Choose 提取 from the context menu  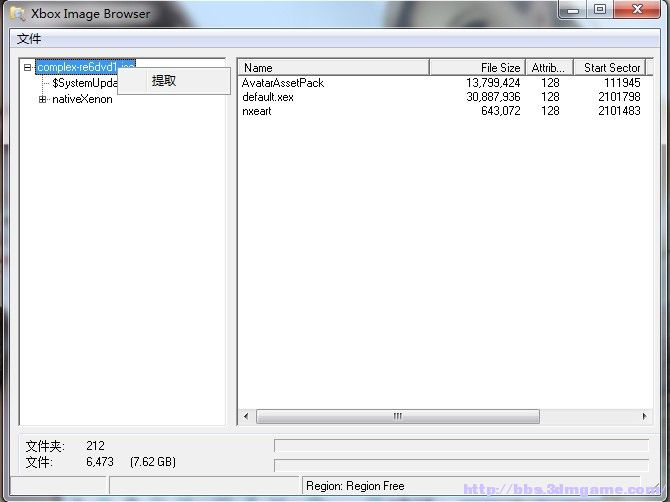164,81
